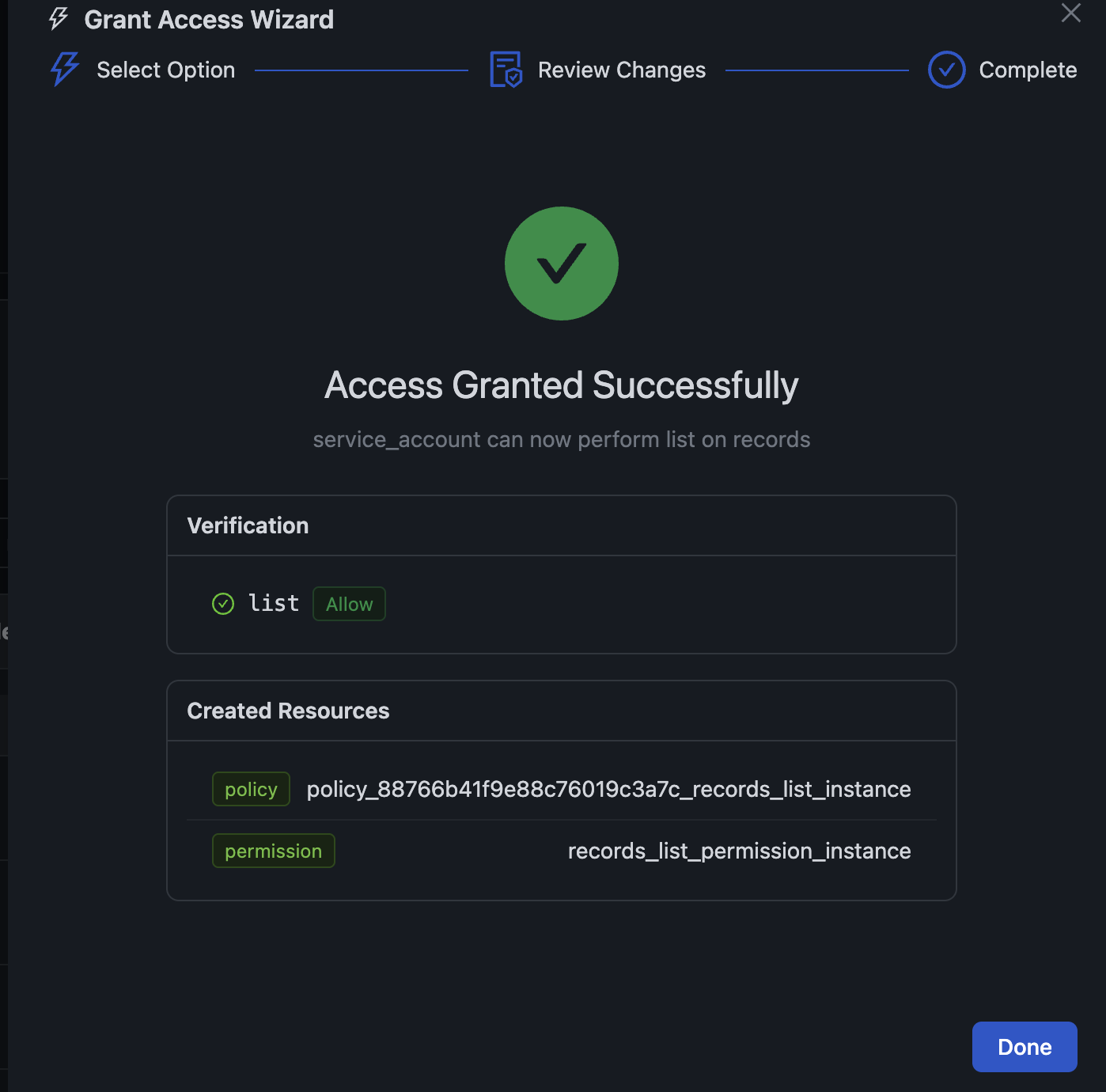Image resolution: width=1106 pixels, height=1092 pixels.
Task: Click the green policy tag
Action: [x=251, y=789]
